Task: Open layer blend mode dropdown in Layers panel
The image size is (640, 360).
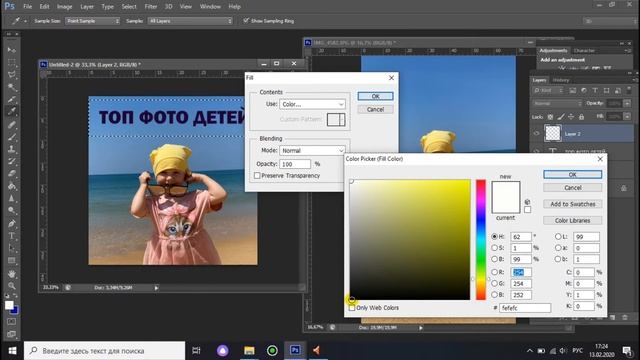Action: (557, 104)
